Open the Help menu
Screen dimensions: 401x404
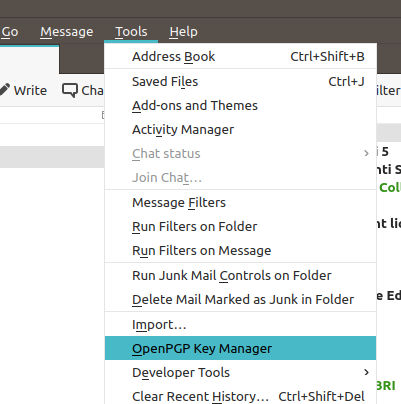coord(183,32)
